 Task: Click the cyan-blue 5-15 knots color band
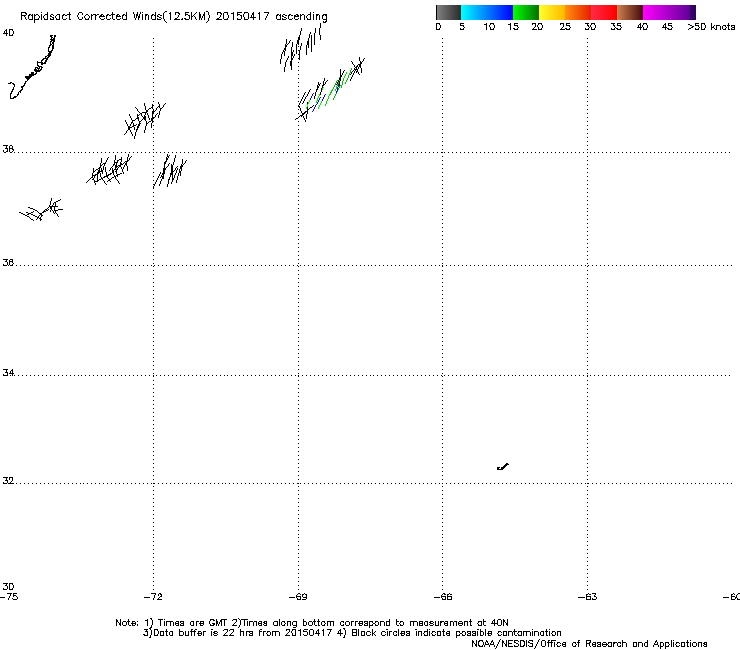(x=487, y=12)
